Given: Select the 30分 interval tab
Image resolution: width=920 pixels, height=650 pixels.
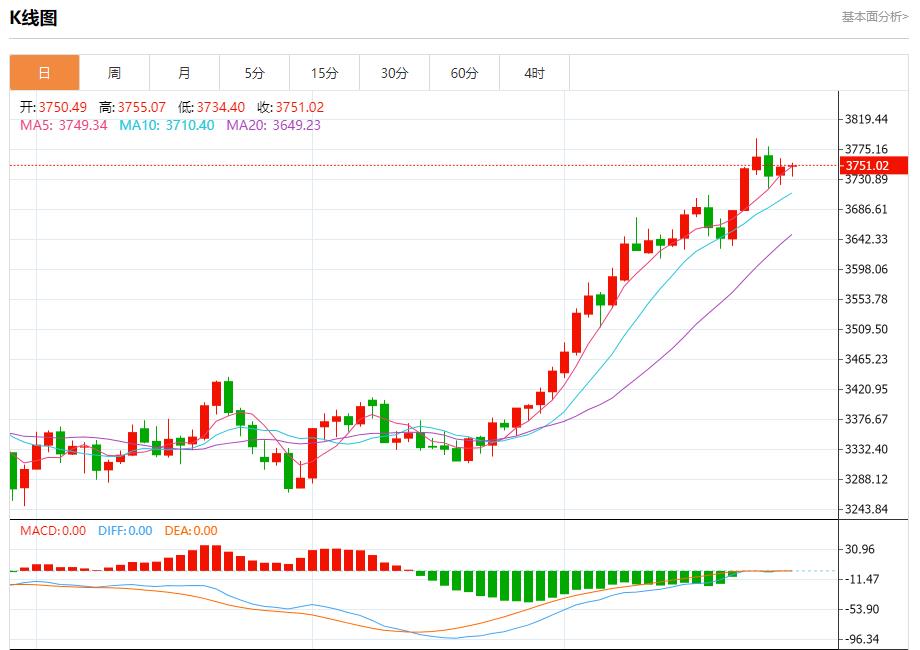Looking at the screenshot, I should click(394, 73).
